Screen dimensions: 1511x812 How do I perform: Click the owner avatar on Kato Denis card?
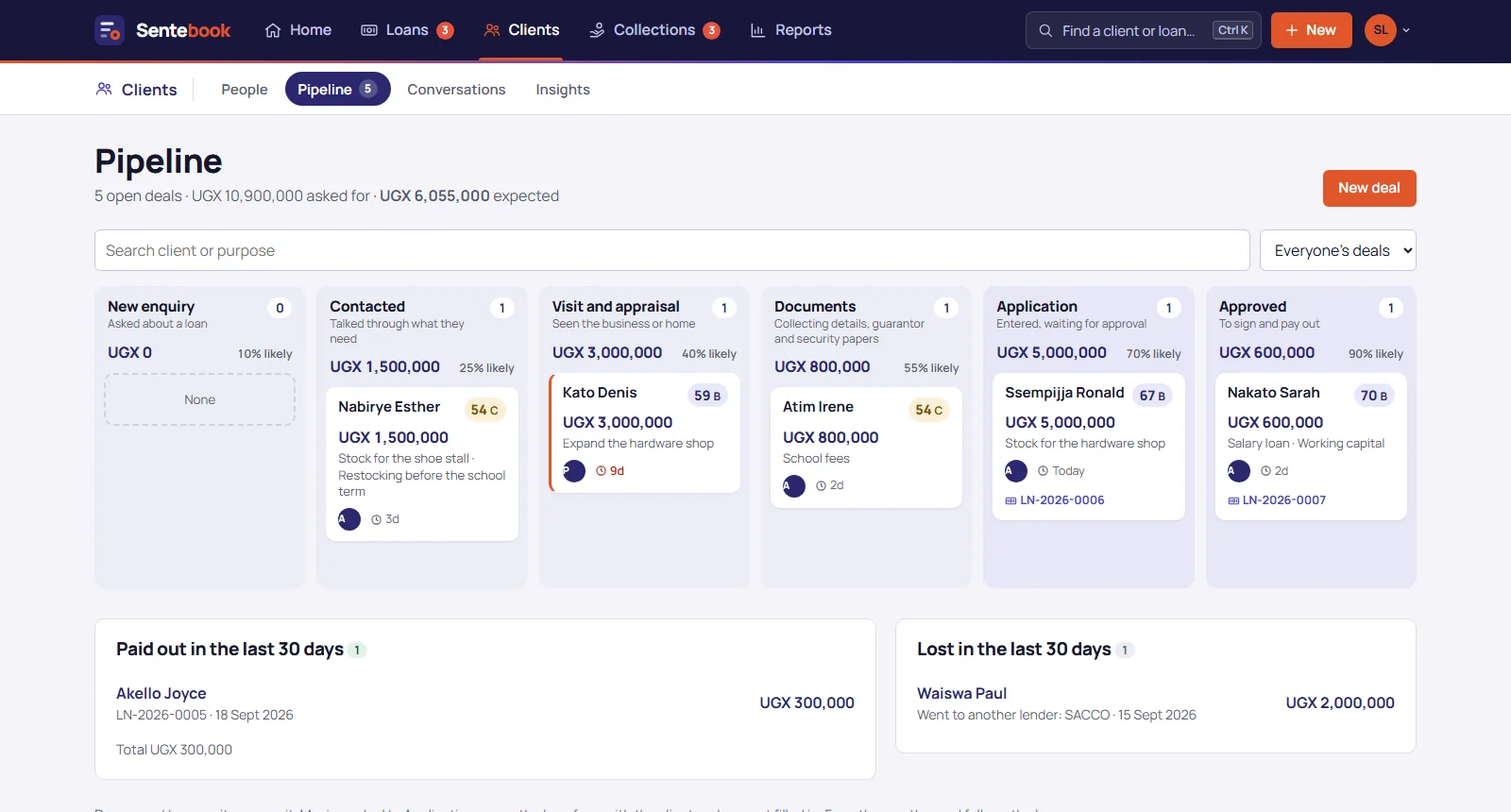[574, 470]
